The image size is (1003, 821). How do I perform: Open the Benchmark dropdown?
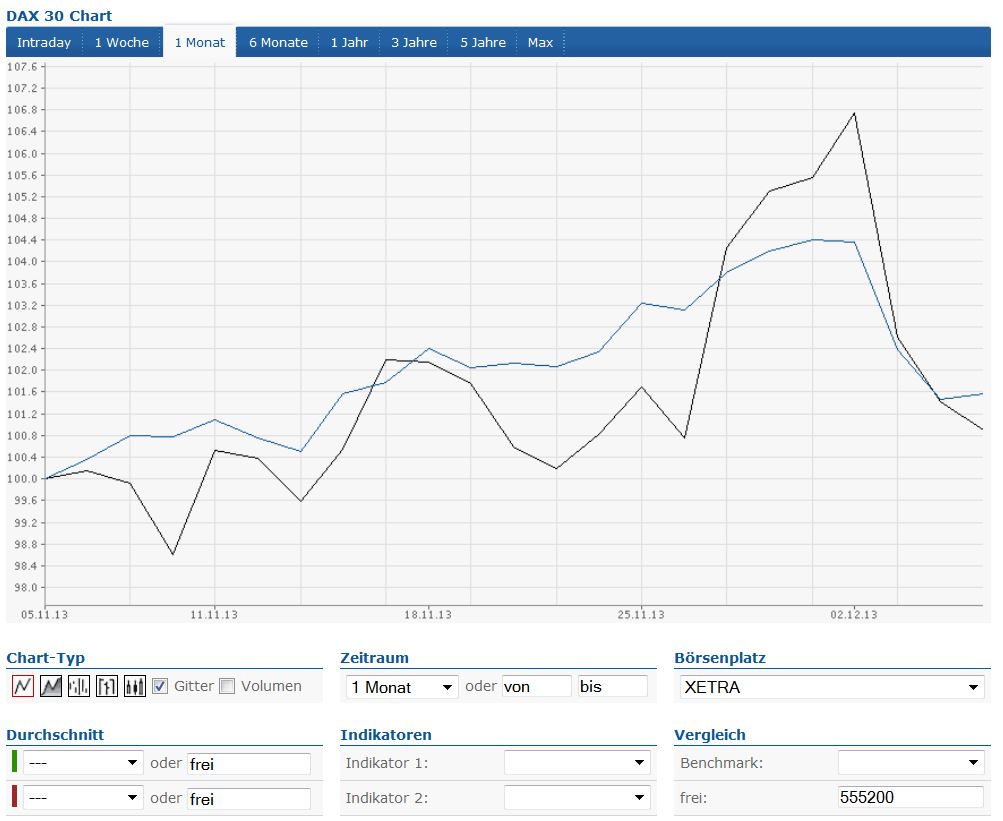(911, 762)
